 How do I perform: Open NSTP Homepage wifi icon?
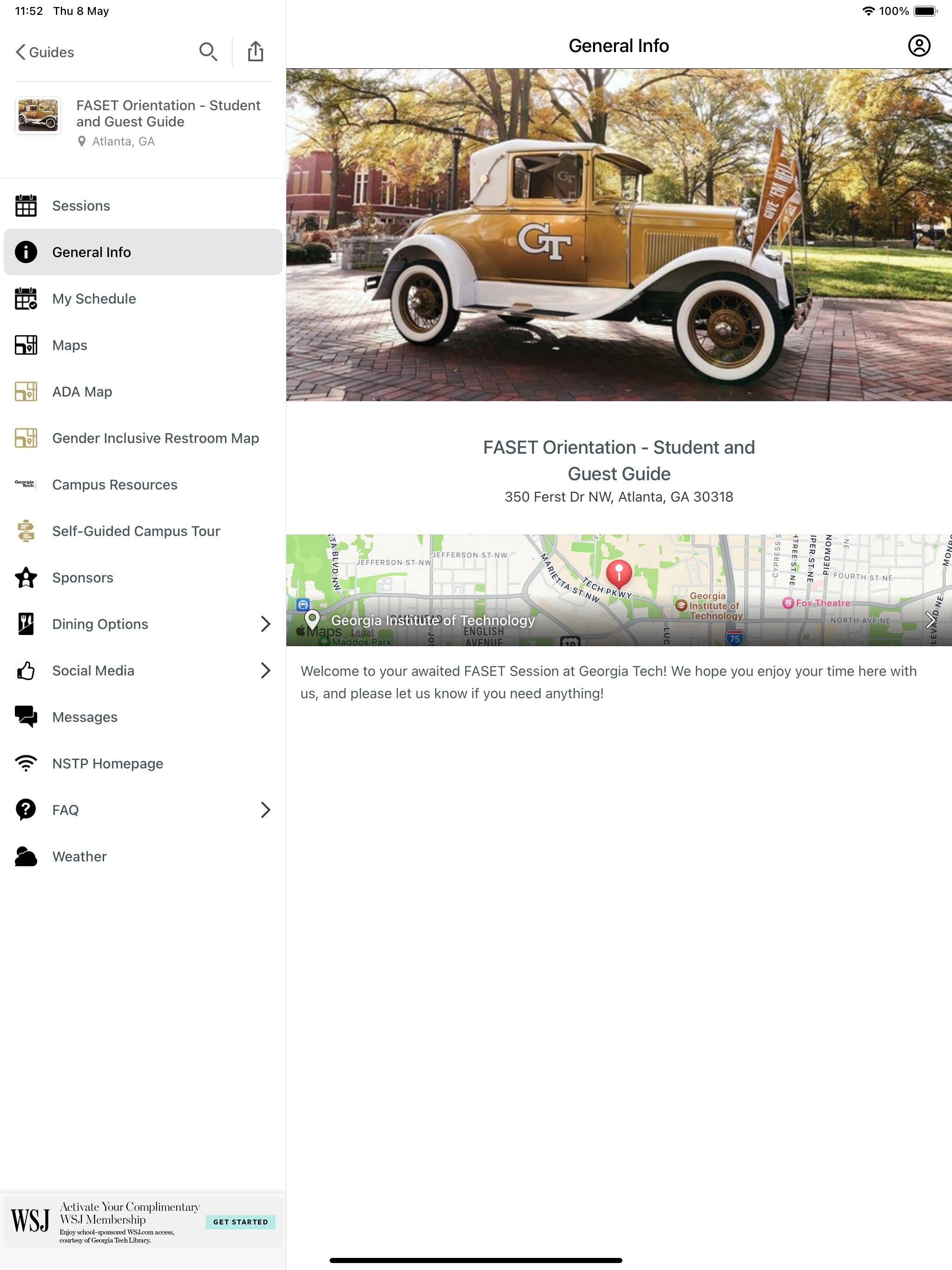[26, 763]
